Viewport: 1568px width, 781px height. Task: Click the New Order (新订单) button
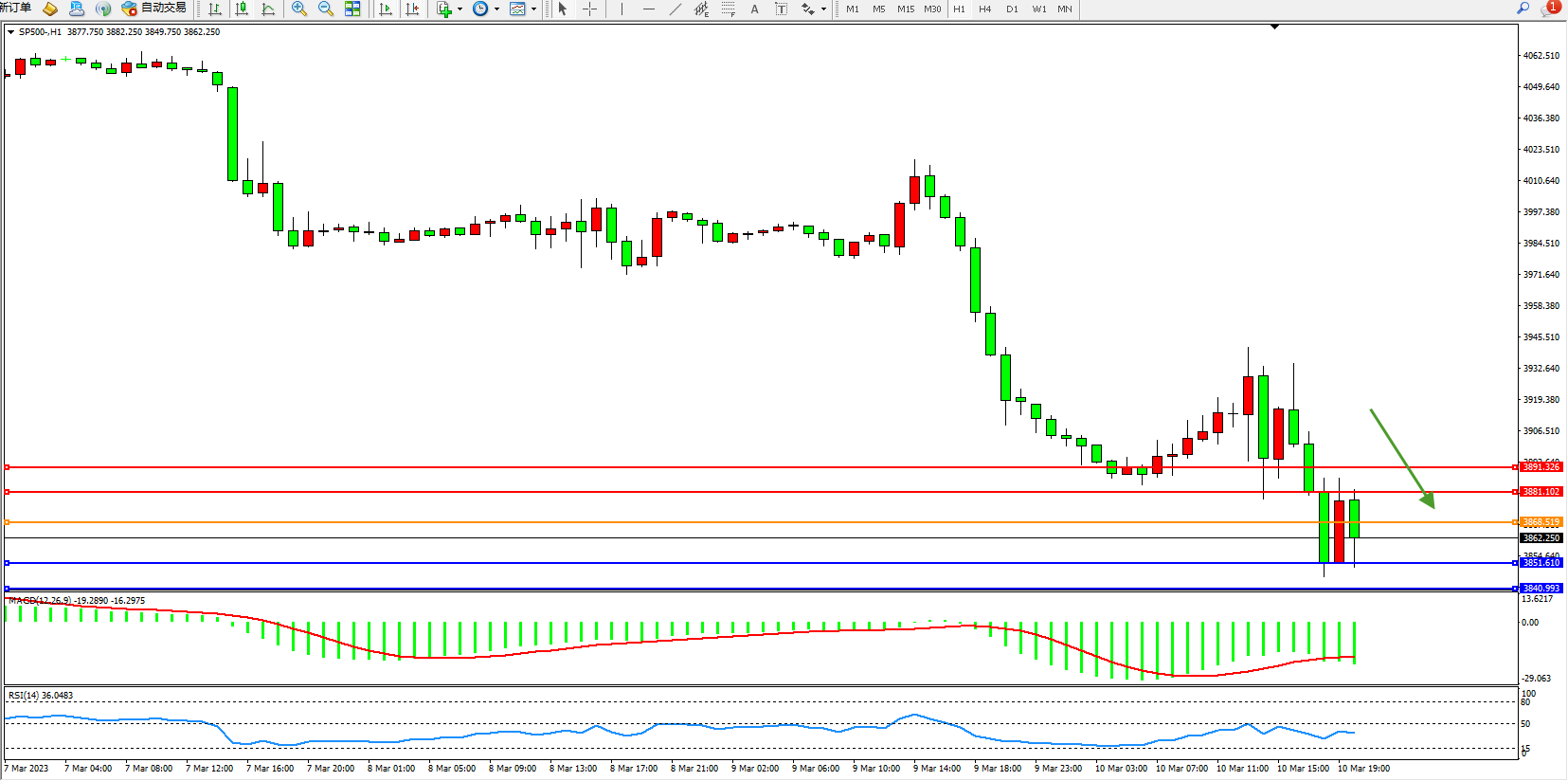point(15,8)
